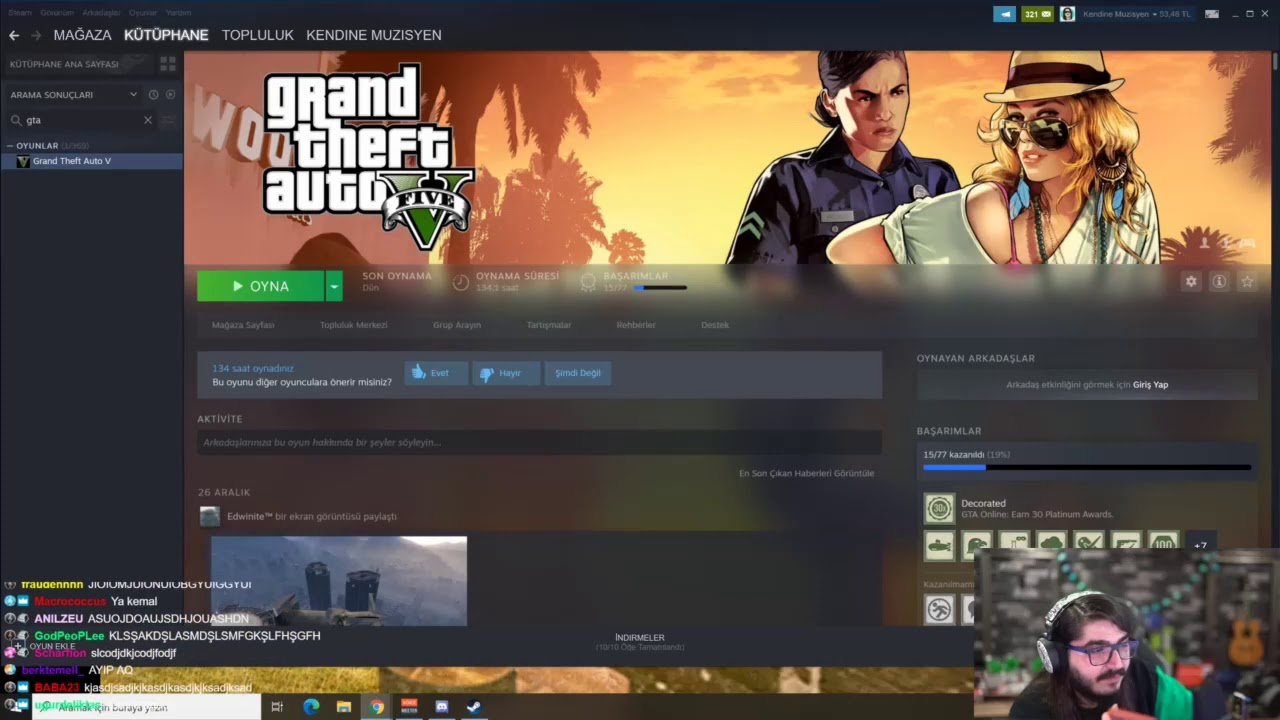Clear the gta search text
Viewport: 1280px width, 720px height.
tap(148, 120)
